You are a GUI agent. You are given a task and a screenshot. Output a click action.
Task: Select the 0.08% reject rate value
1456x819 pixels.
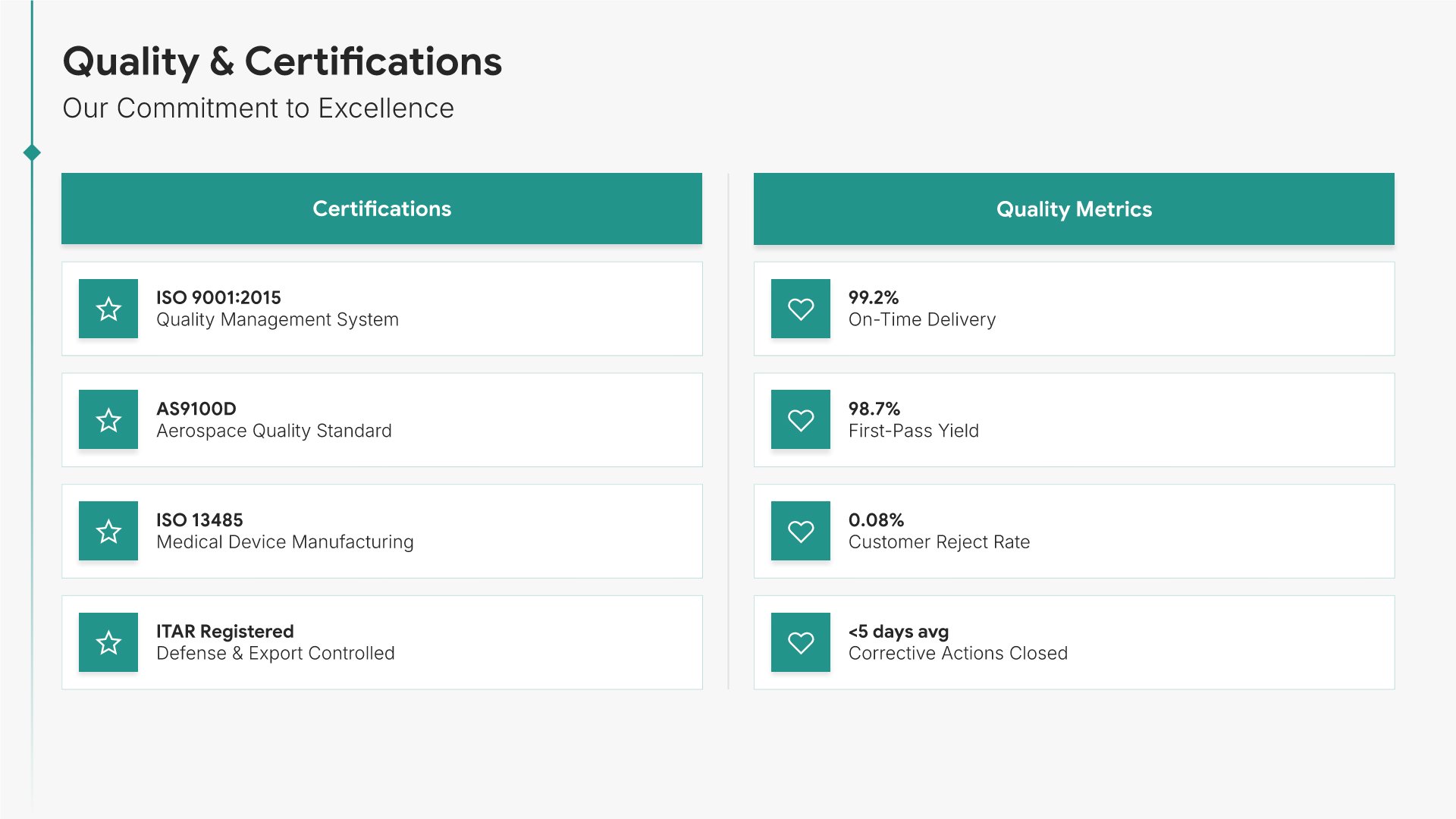pos(876,520)
